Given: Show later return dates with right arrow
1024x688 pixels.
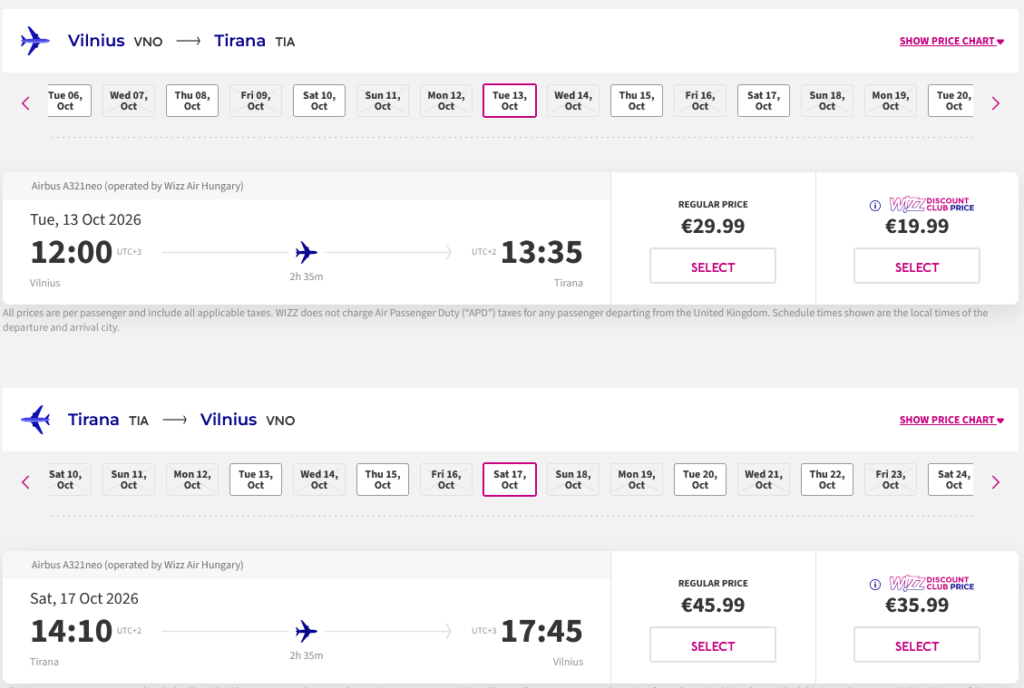Looking at the screenshot, I should click(995, 482).
